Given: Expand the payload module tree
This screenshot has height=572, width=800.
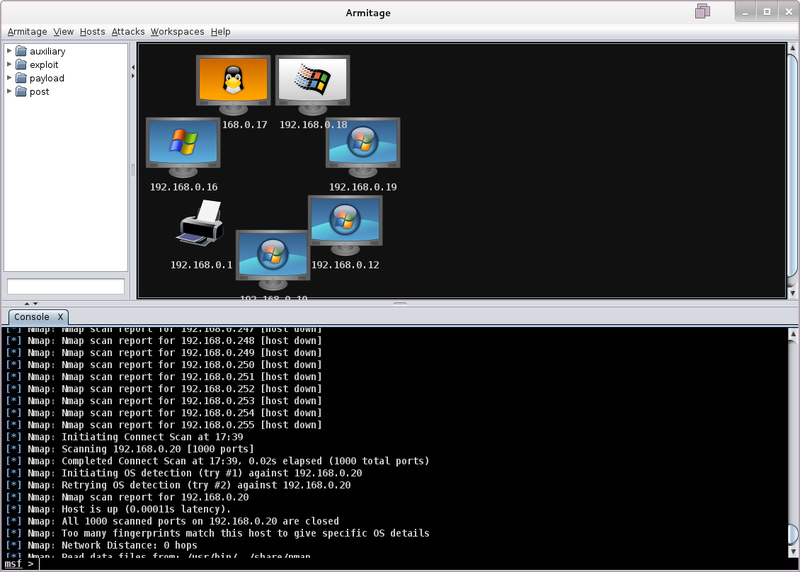Looking at the screenshot, I should (9, 78).
